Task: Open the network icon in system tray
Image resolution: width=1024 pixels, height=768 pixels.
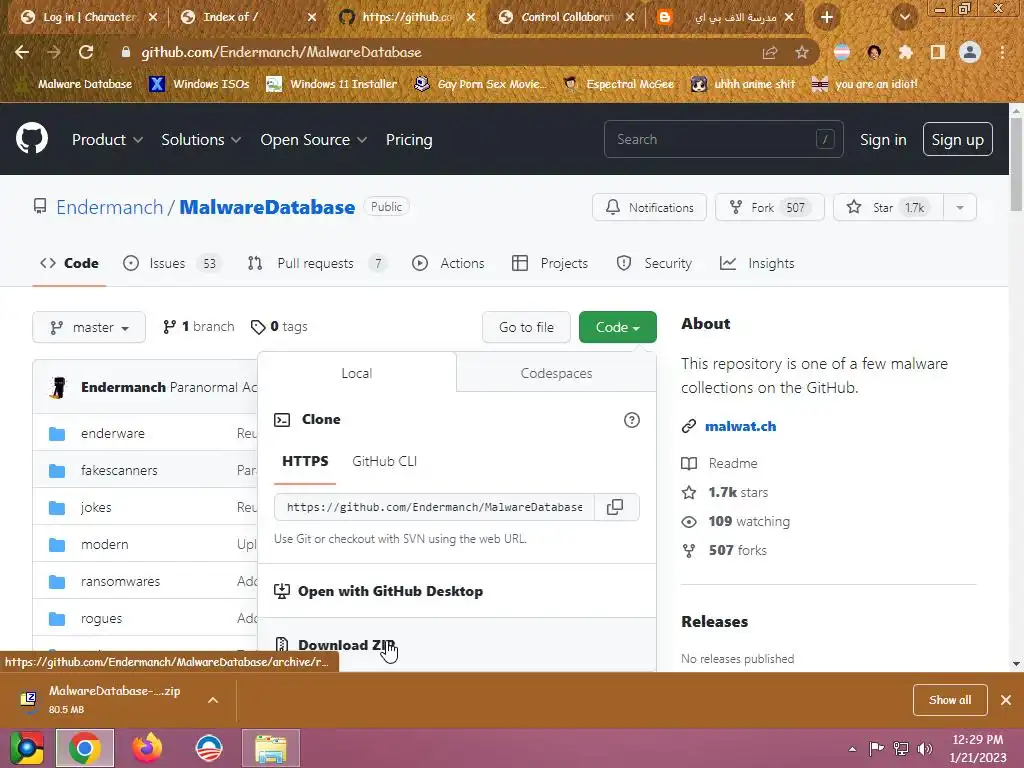Action: coord(901,748)
